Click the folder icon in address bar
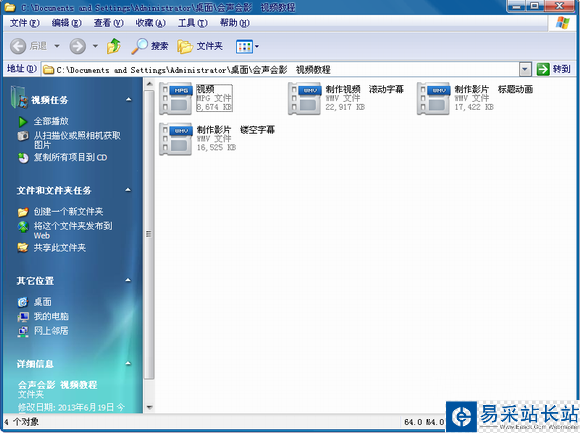 pyautogui.click(x=48, y=70)
